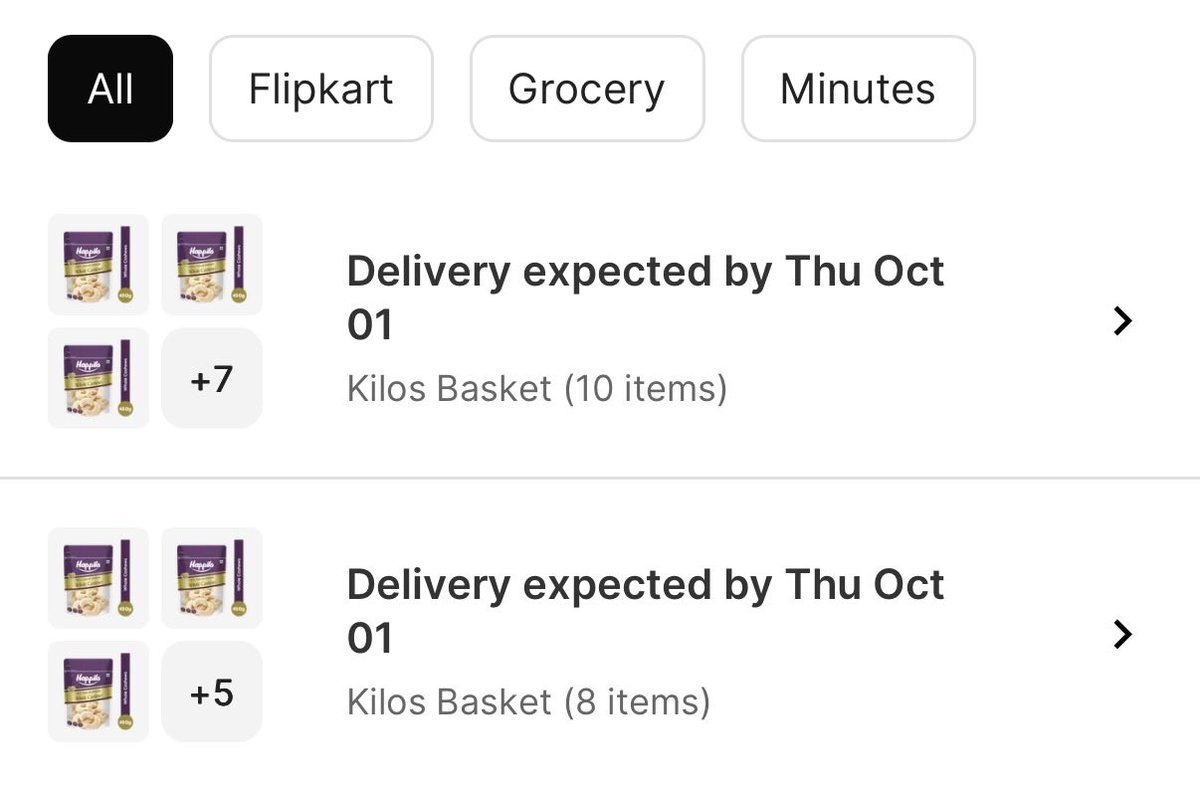Switch to the Minutes filter
This screenshot has height=788, width=1200.
click(858, 89)
